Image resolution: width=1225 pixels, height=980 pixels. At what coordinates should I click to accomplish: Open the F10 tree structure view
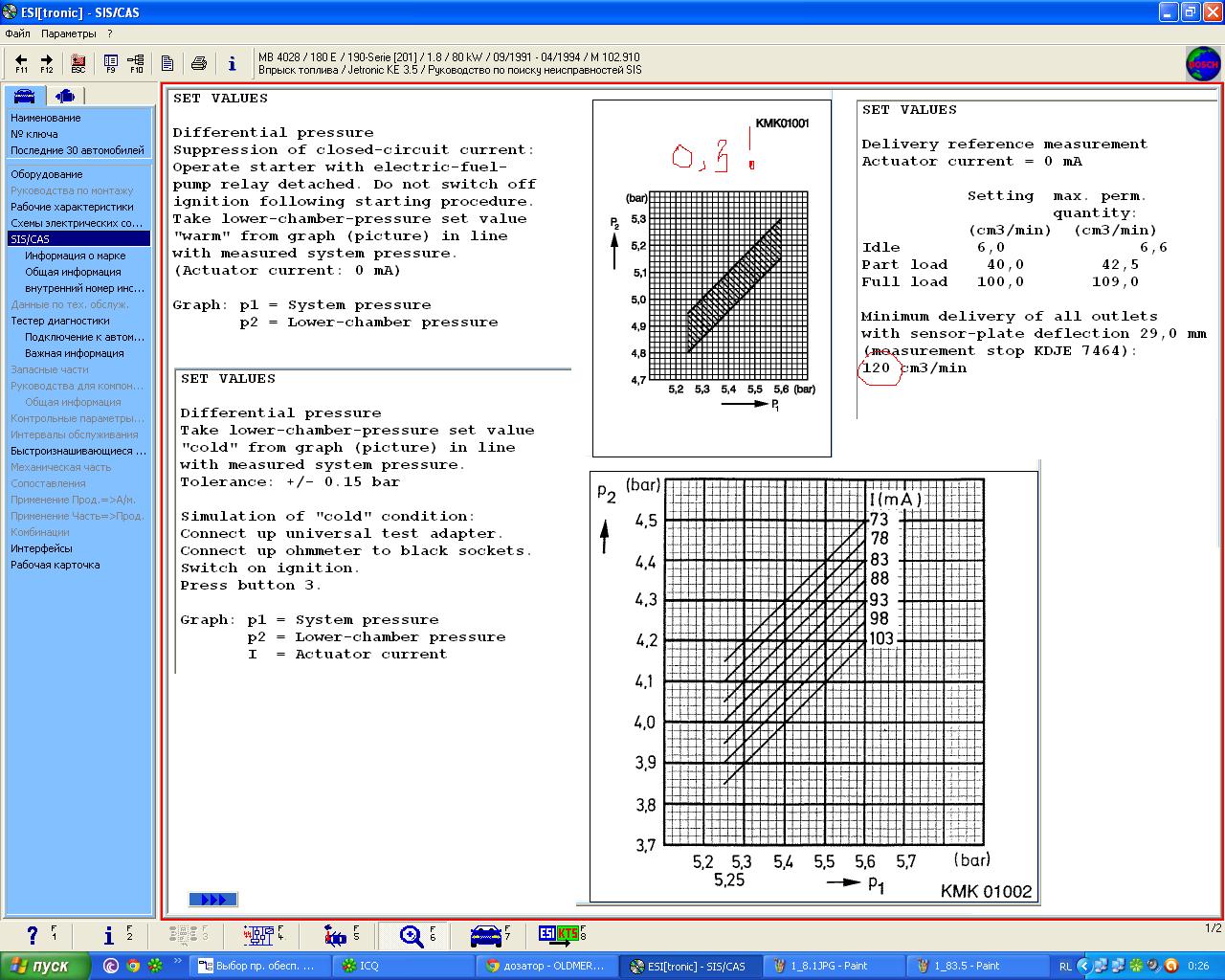[136, 63]
